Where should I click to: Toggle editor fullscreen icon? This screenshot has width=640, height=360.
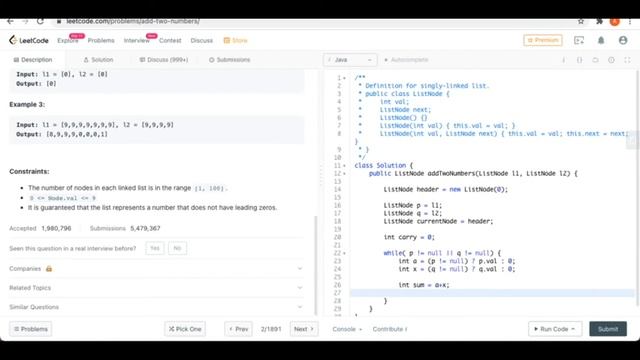(627, 60)
